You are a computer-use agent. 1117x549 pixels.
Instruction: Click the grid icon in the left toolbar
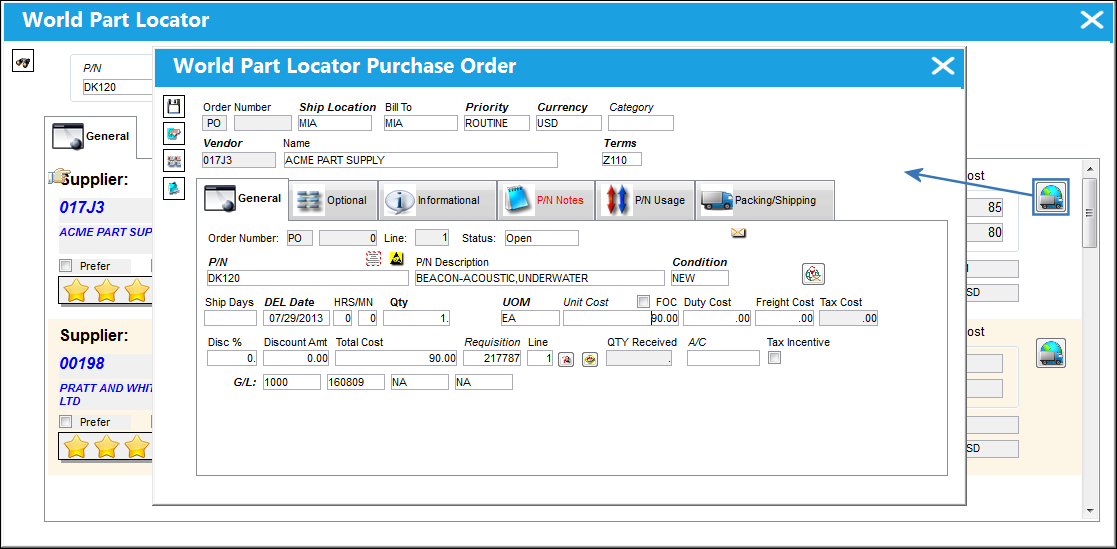[x=173, y=160]
